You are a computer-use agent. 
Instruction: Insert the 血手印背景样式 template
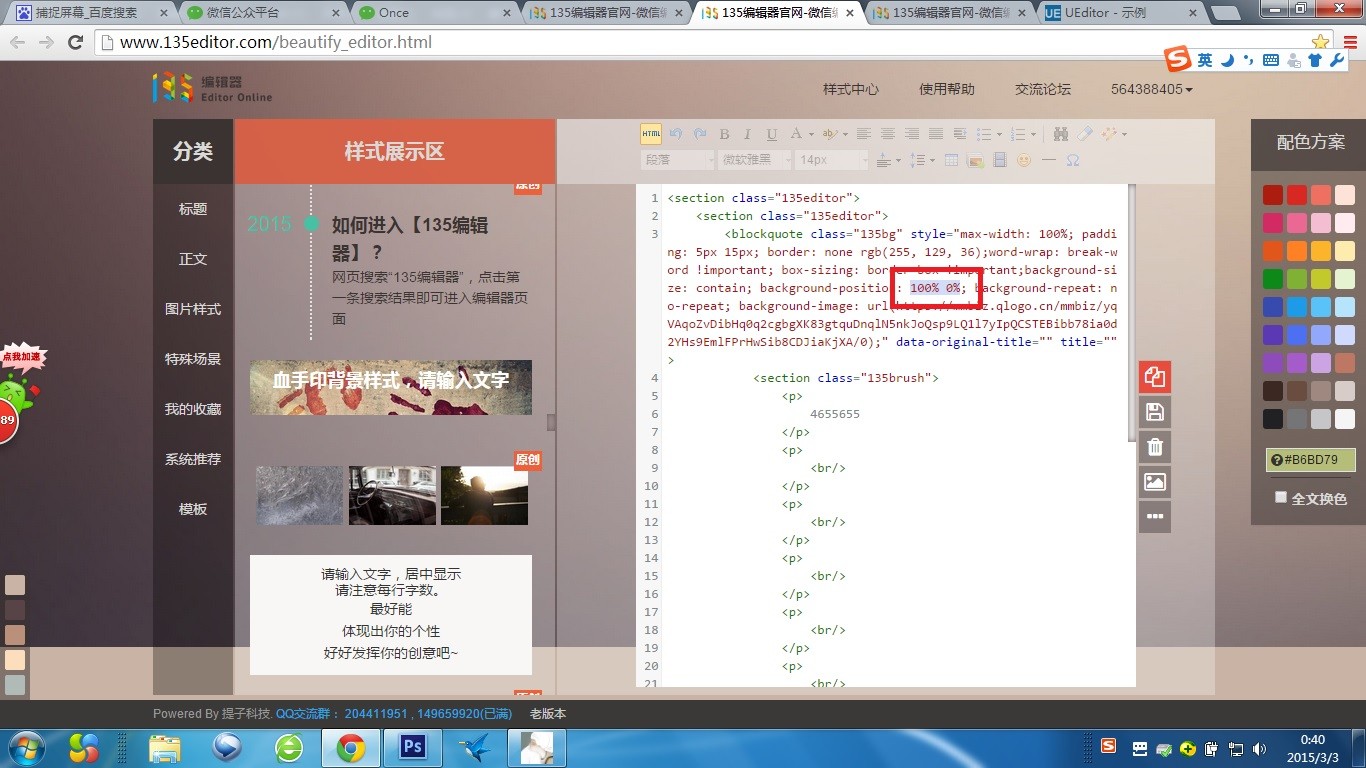[x=391, y=387]
